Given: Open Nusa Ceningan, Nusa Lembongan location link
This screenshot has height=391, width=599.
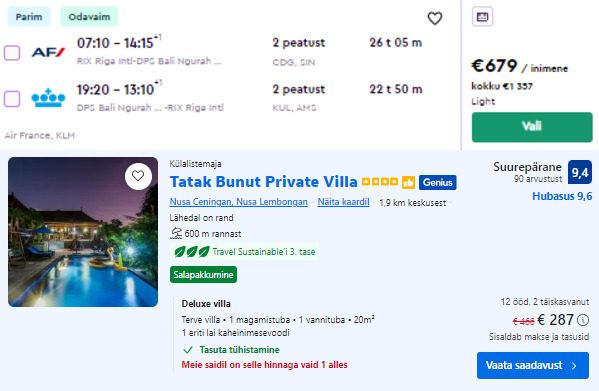Looking at the screenshot, I should click(238, 202).
